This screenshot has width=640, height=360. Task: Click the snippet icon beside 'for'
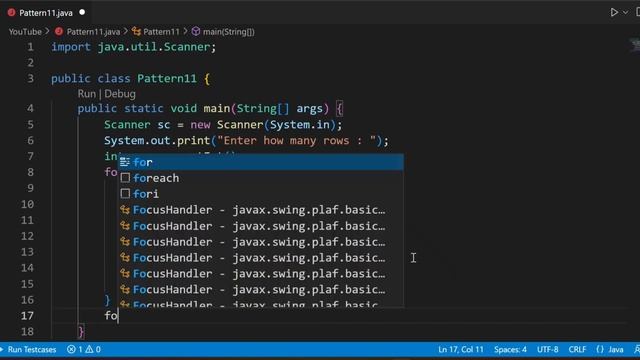125,162
